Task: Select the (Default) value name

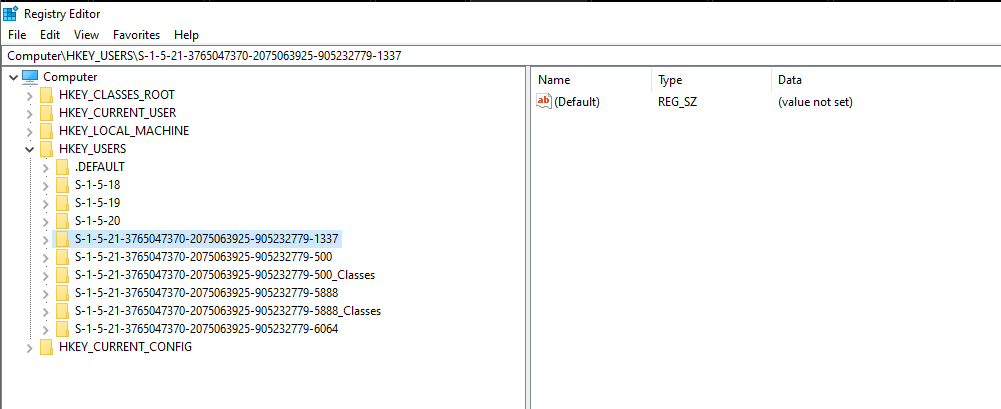Action: (577, 101)
